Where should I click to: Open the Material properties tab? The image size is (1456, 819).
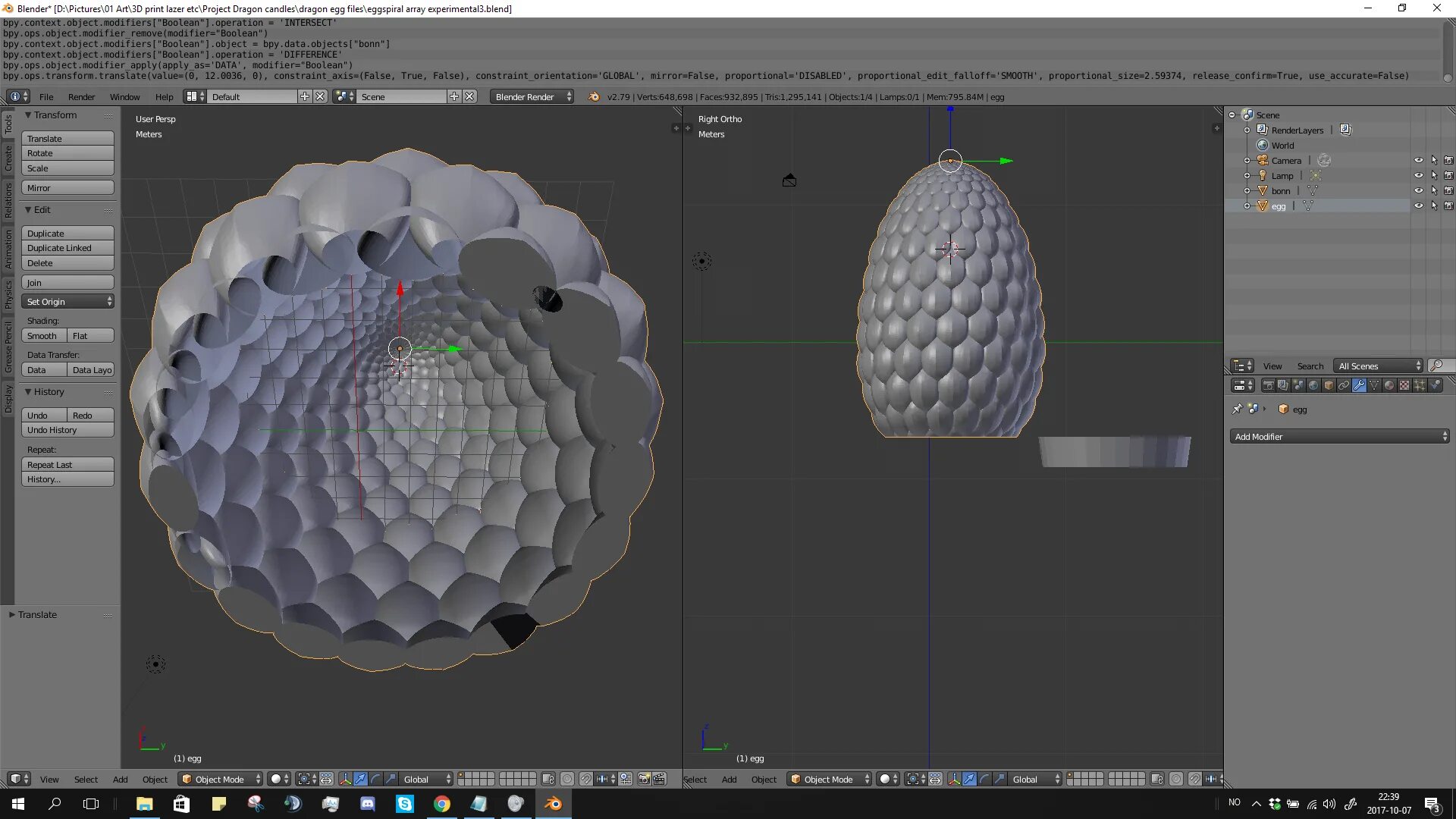pos(1389,385)
